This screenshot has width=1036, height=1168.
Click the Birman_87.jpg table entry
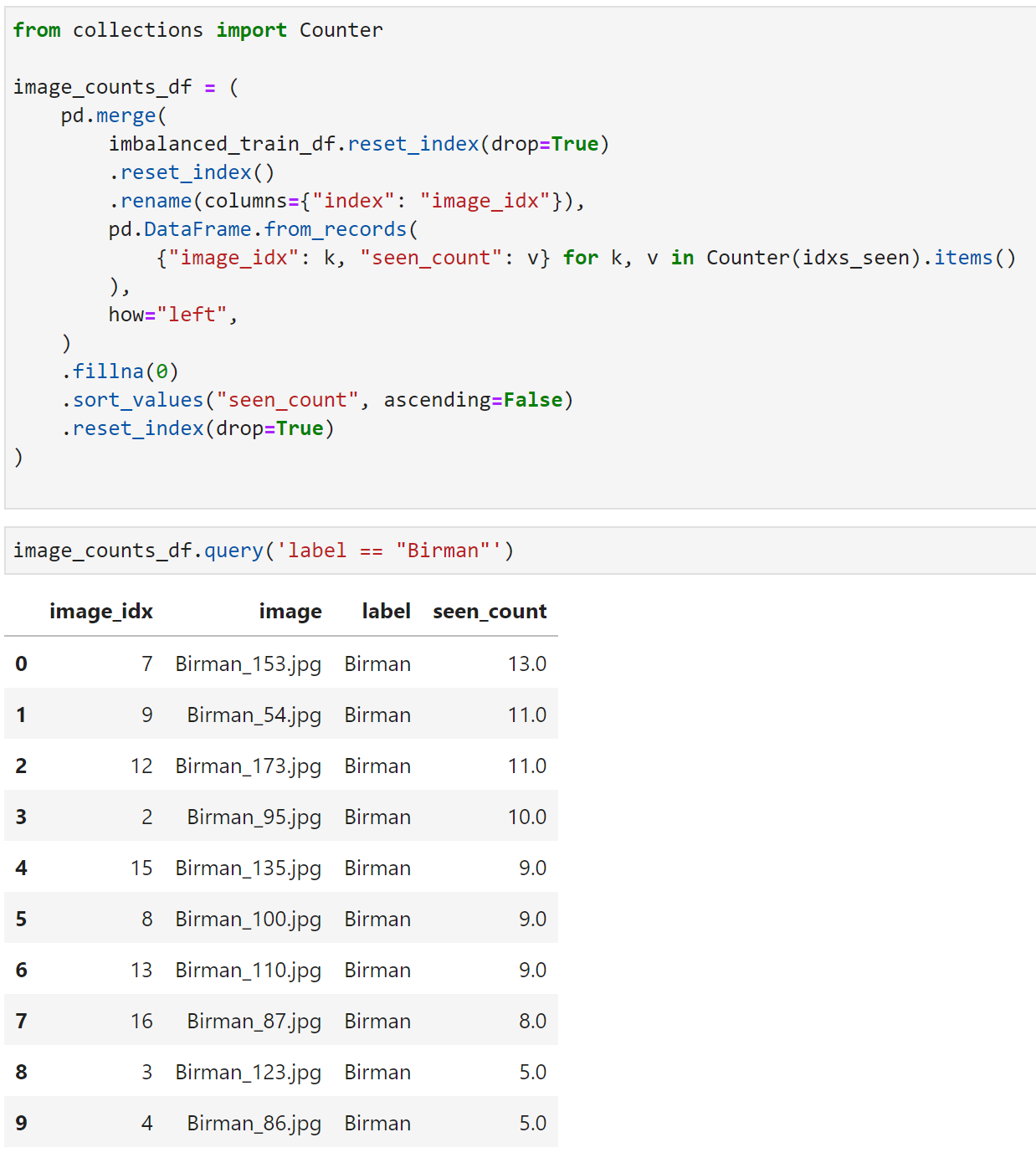click(x=254, y=1022)
